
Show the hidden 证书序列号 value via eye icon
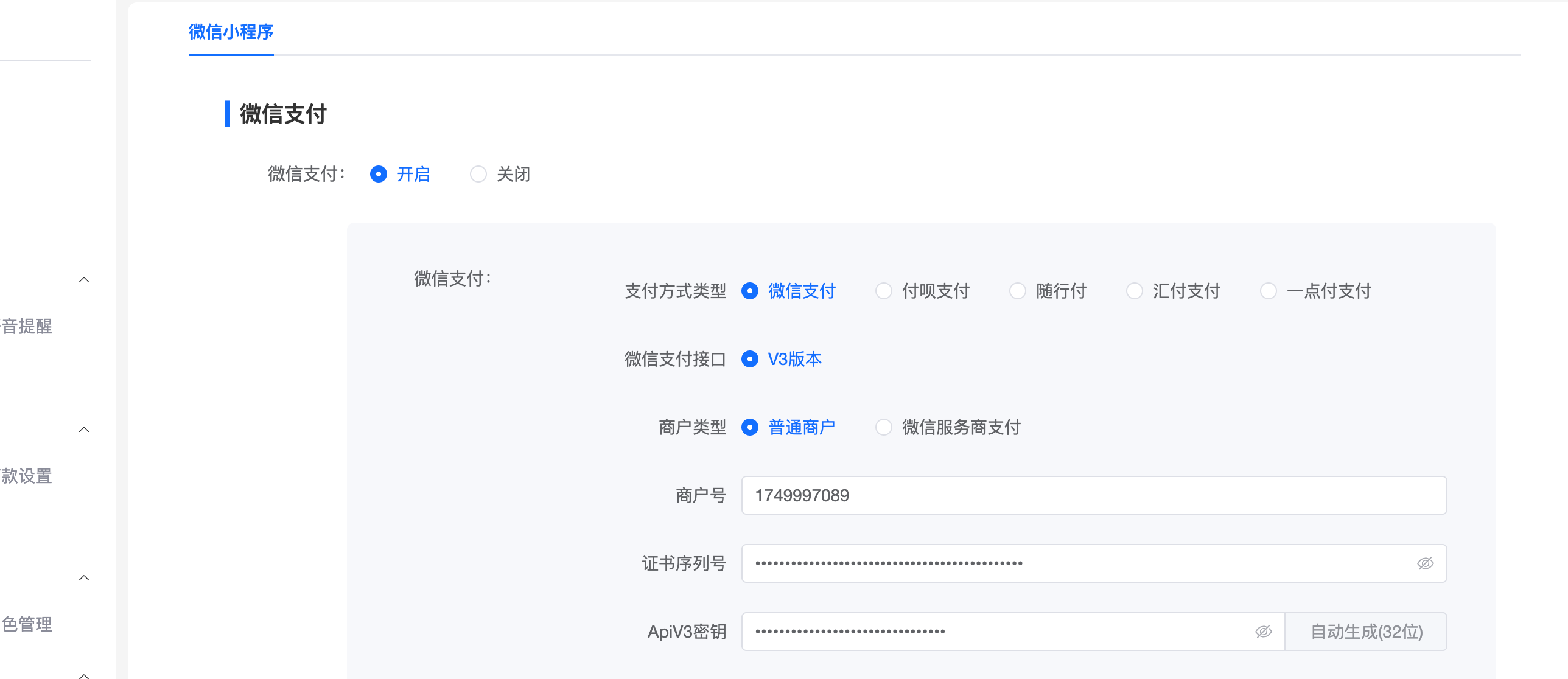[x=1425, y=563]
